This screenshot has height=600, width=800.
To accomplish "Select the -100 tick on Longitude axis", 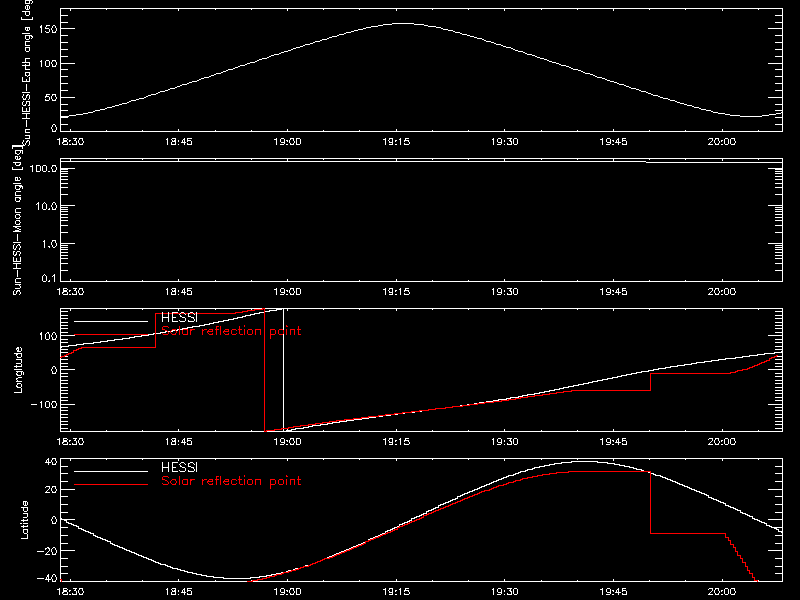I will [44, 404].
